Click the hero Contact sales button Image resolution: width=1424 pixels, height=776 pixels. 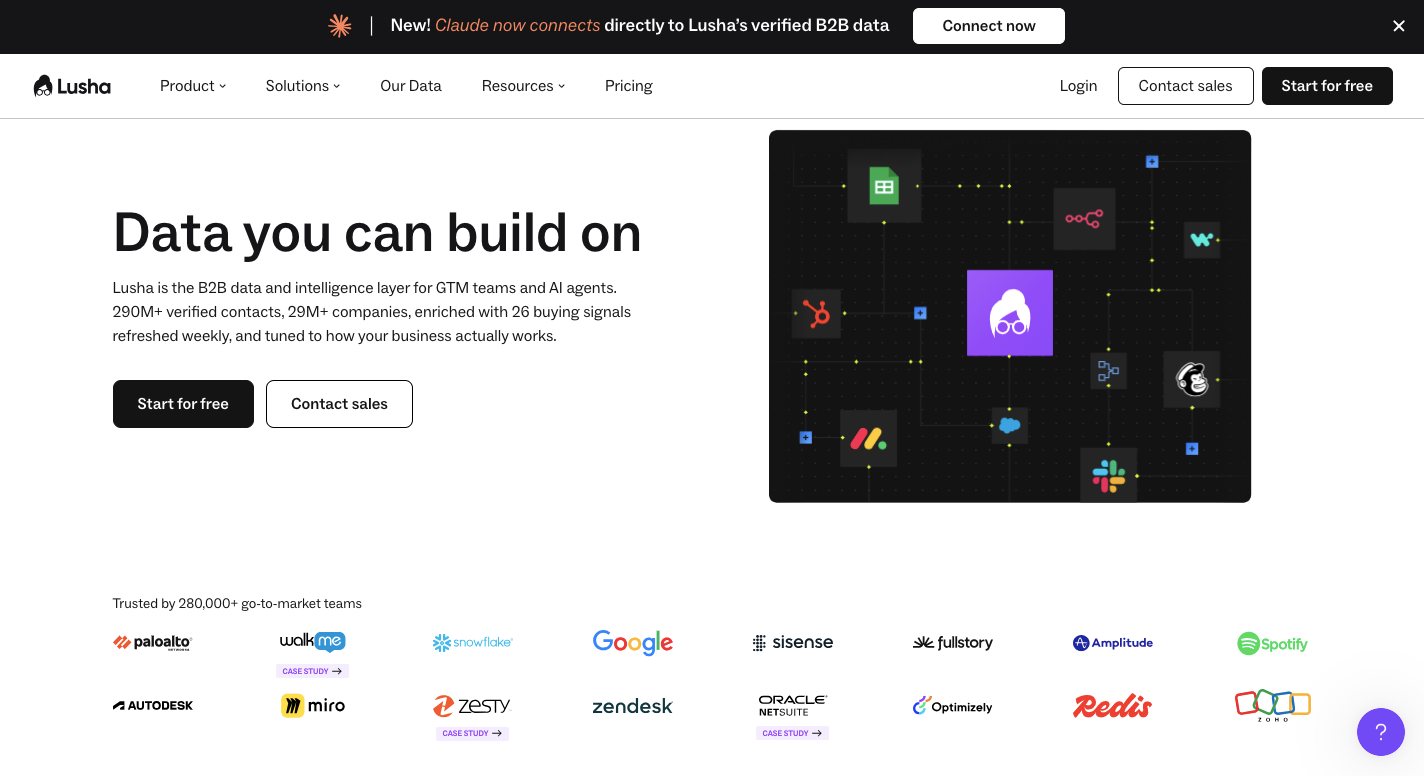coord(339,404)
